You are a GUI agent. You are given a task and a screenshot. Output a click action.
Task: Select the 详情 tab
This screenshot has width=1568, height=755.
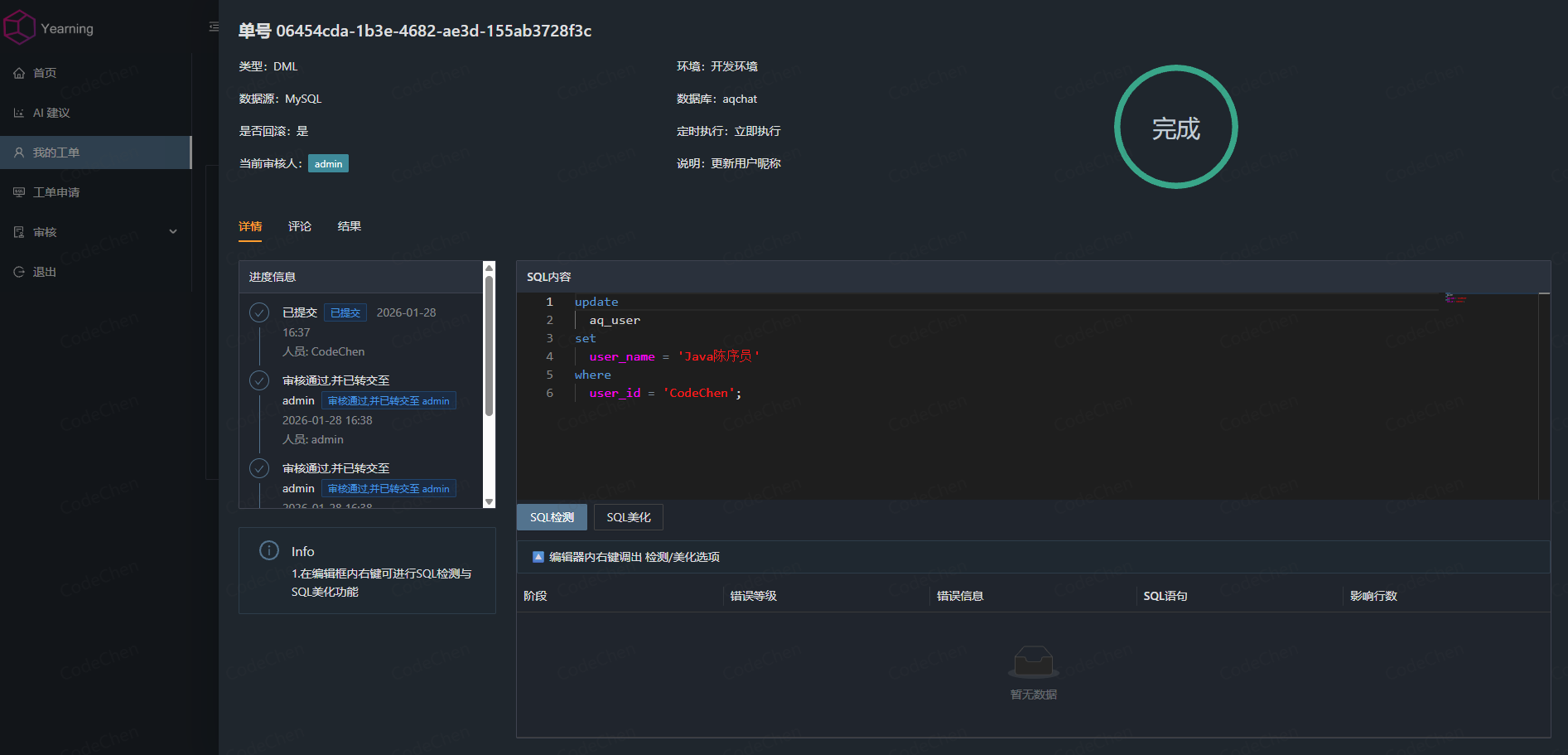[x=250, y=226]
